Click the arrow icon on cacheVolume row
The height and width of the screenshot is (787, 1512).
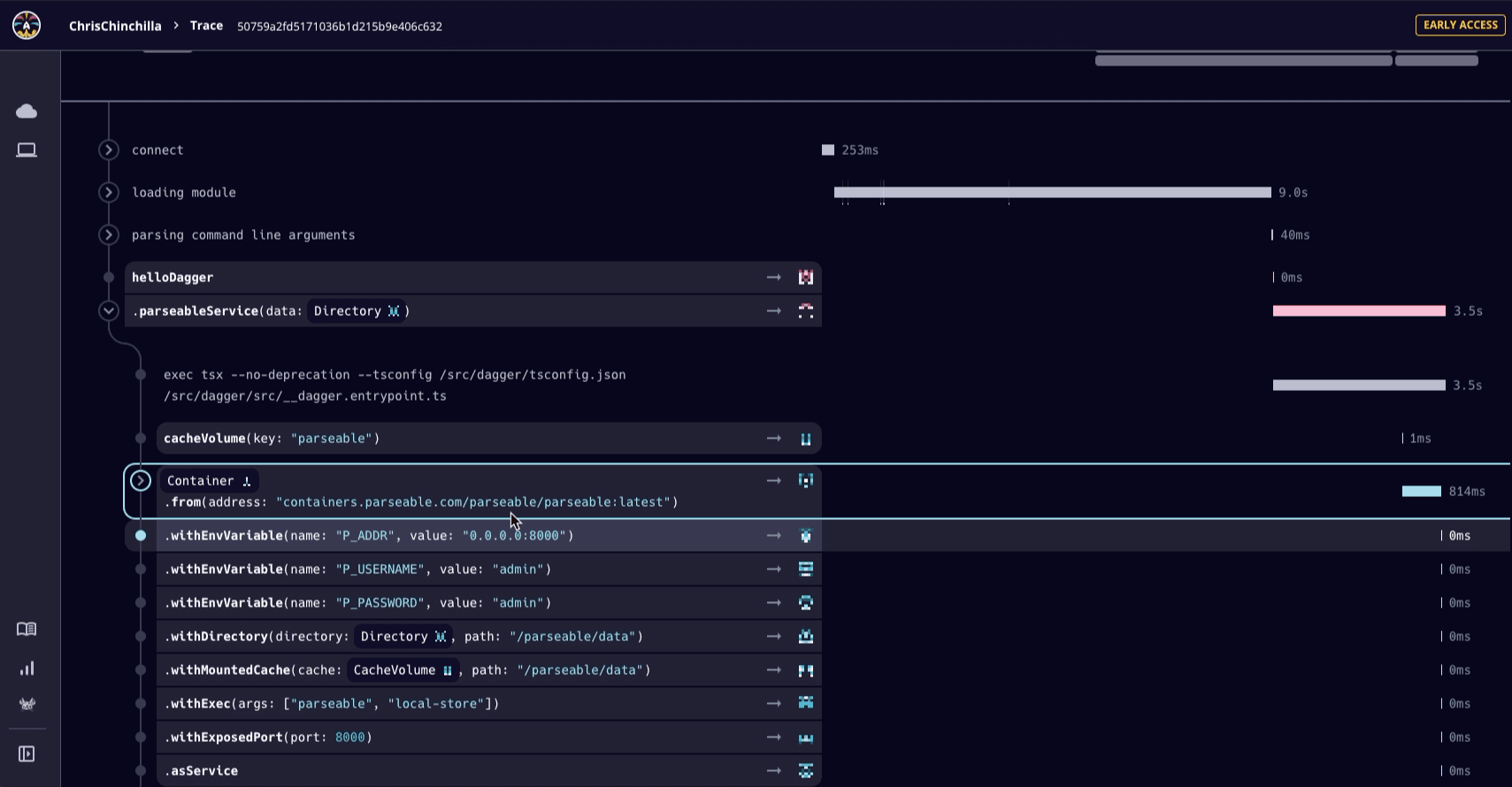pyautogui.click(x=774, y=439)
